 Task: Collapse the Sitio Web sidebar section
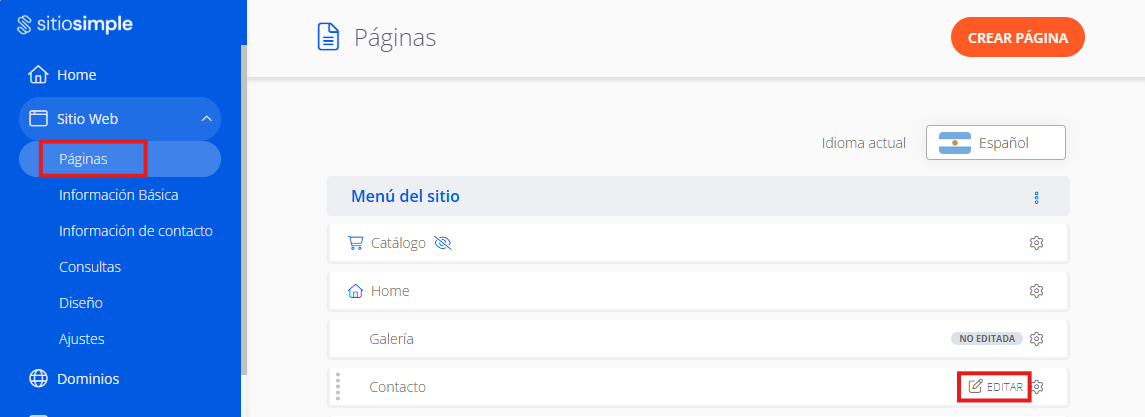pos(206,119)
